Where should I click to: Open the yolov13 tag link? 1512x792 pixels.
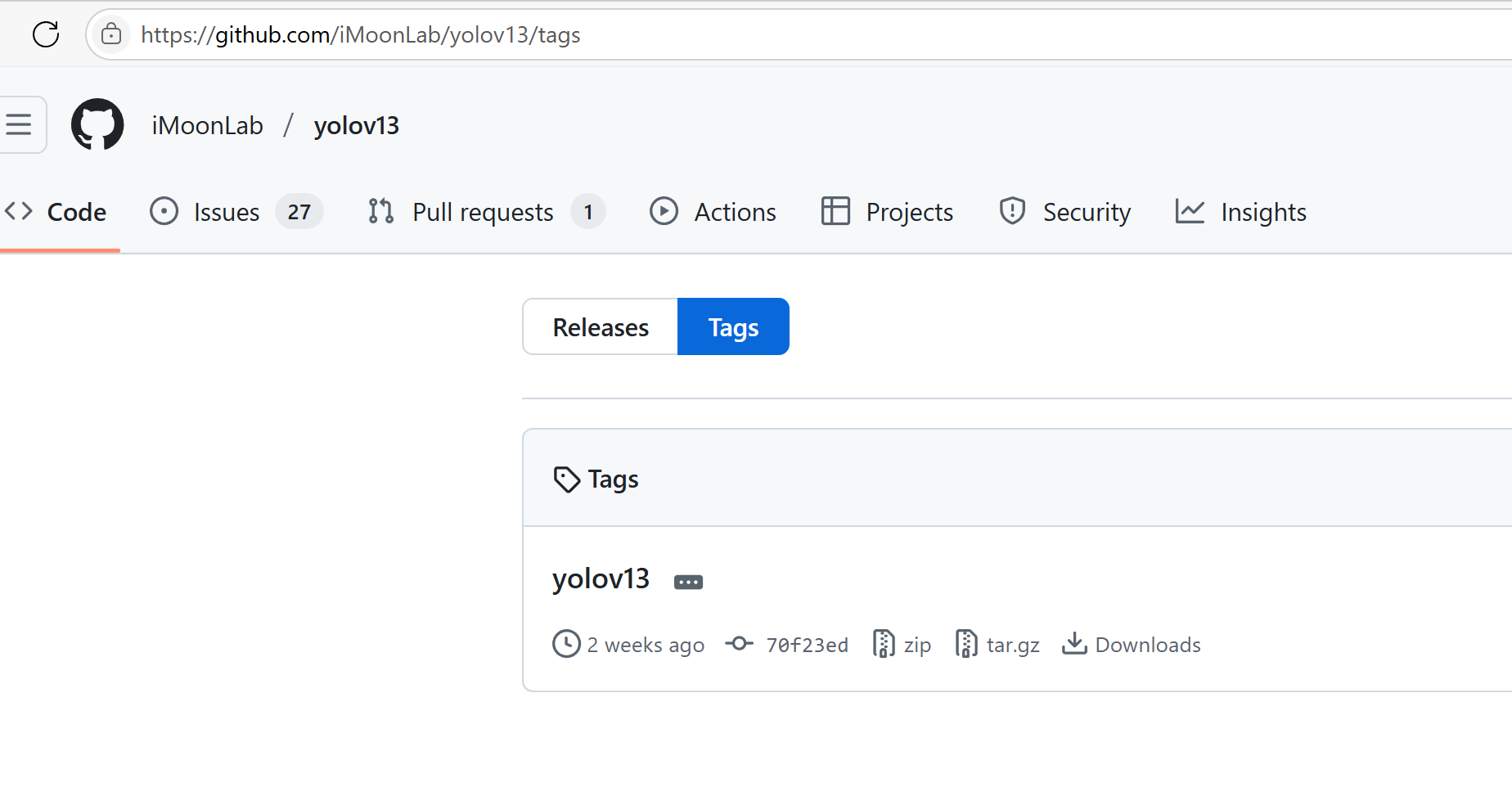[x=601, y=578]
